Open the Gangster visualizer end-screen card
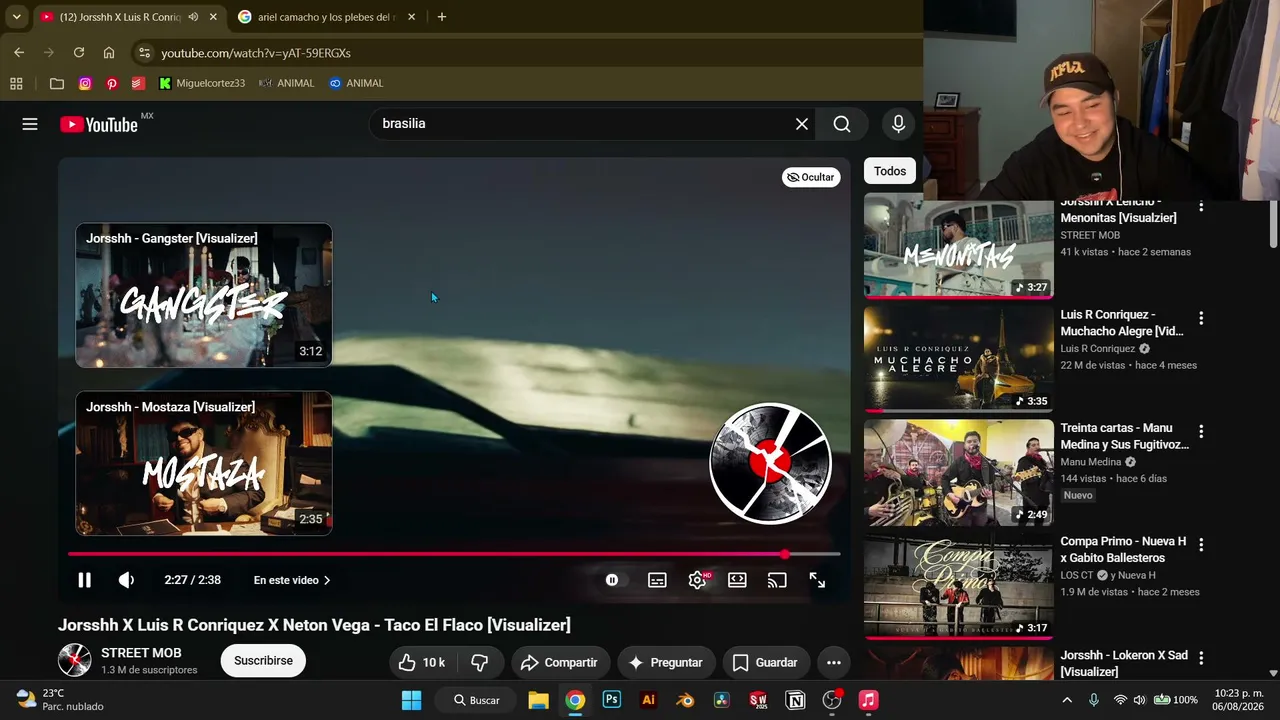Screen dimensions: 1280x720 (204, 295)
